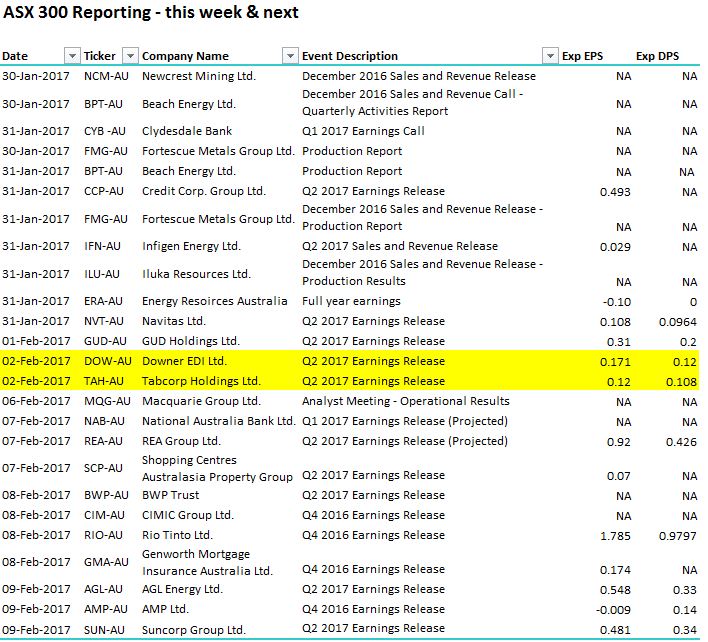Select 'Analyst Meeting - Operational Results' cell

[x=405, y=401]
